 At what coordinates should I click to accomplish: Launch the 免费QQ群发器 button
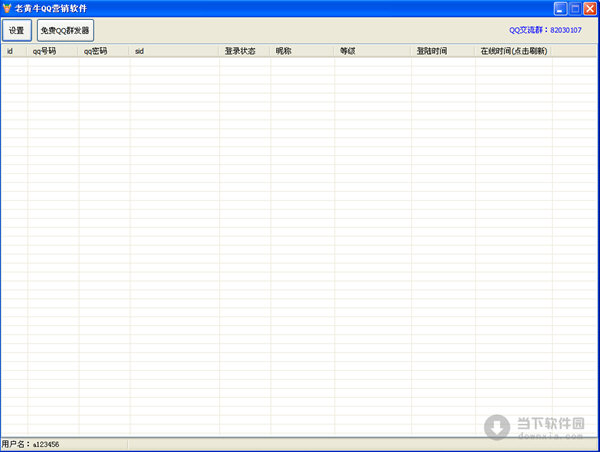(65, 30)
